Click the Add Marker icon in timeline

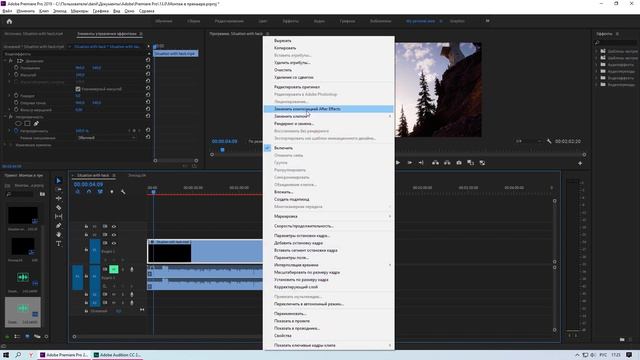[x=112, y=192]
